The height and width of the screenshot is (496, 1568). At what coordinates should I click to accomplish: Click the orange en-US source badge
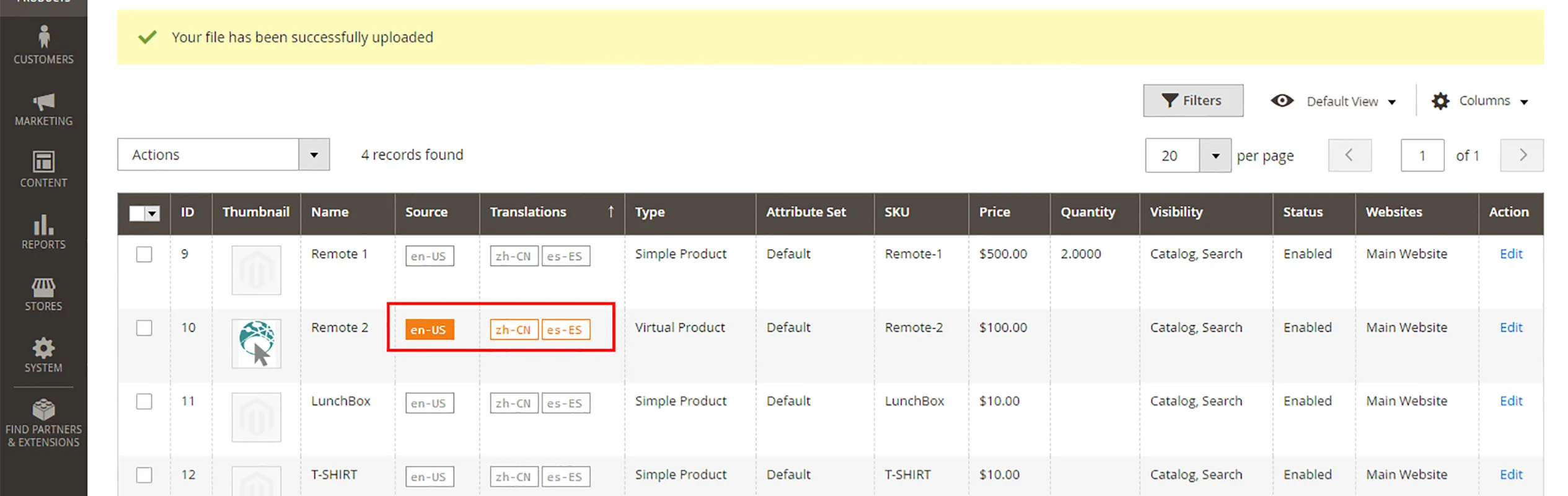(429, 330)
